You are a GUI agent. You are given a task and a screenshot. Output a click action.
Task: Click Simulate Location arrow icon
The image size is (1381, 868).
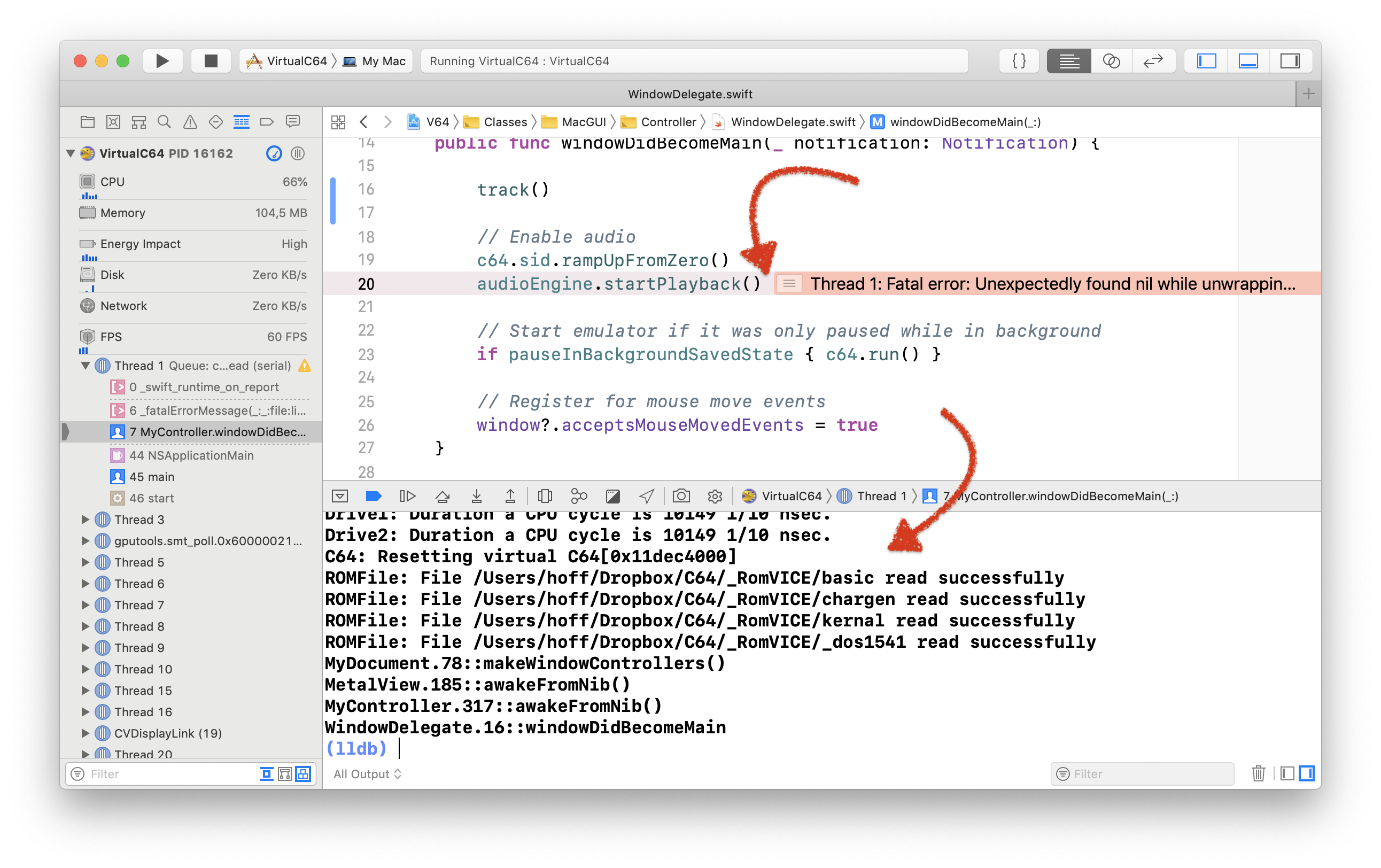point(646,496)
